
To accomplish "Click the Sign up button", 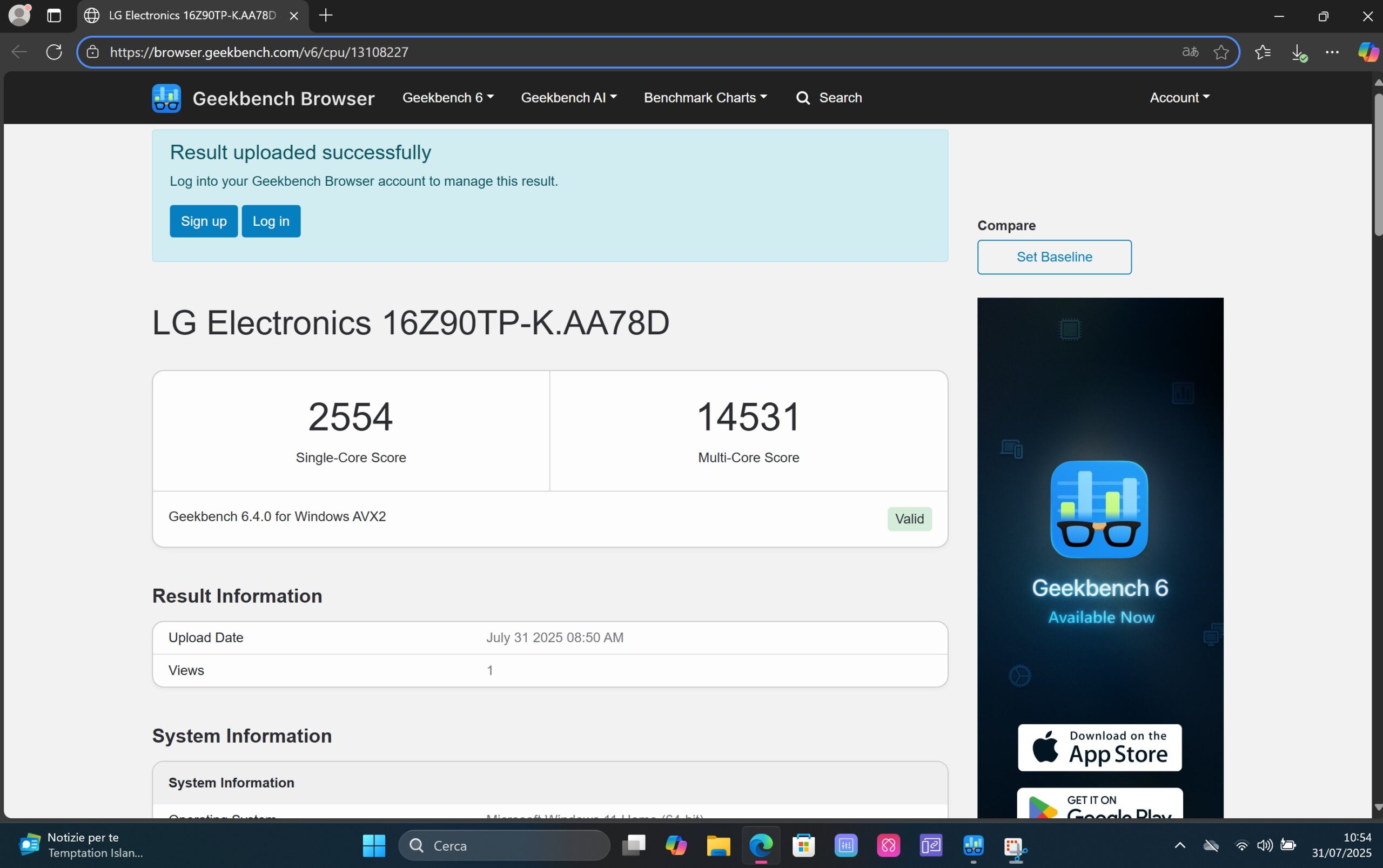I will coord(203,221).
